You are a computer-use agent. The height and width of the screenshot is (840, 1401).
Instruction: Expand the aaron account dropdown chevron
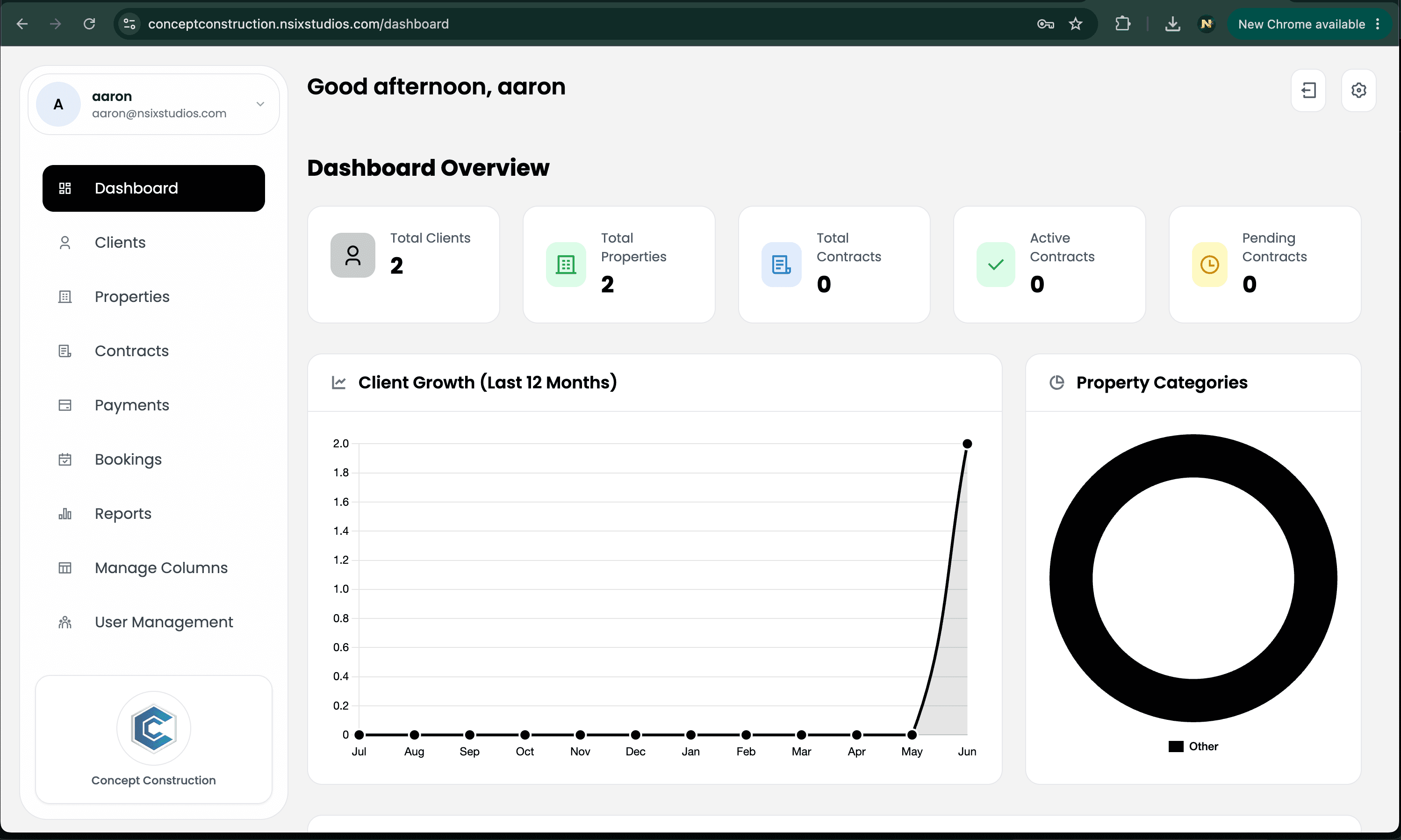260,104
